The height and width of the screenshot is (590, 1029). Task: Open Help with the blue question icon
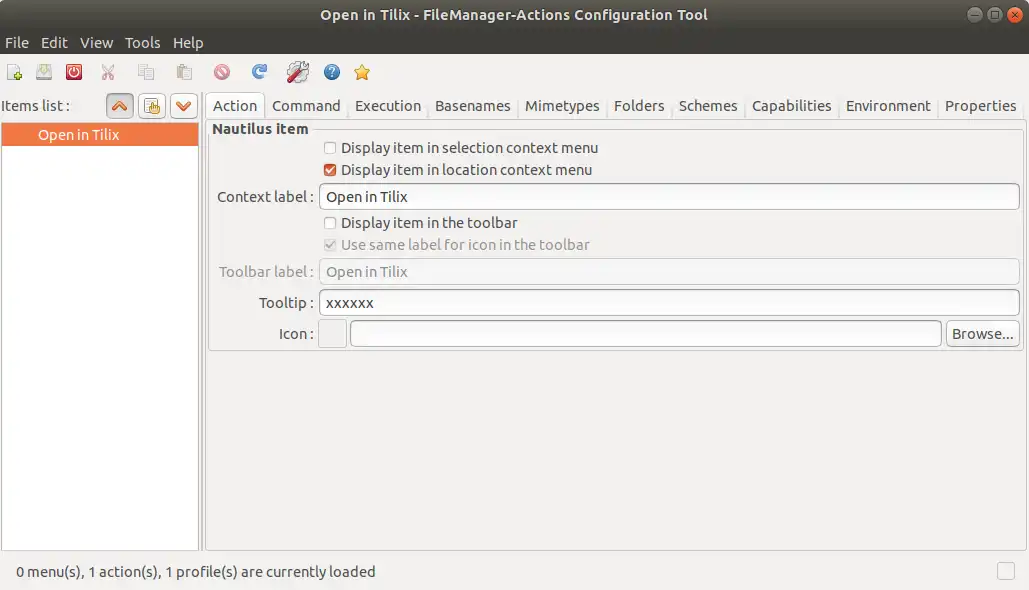[332, 72]
